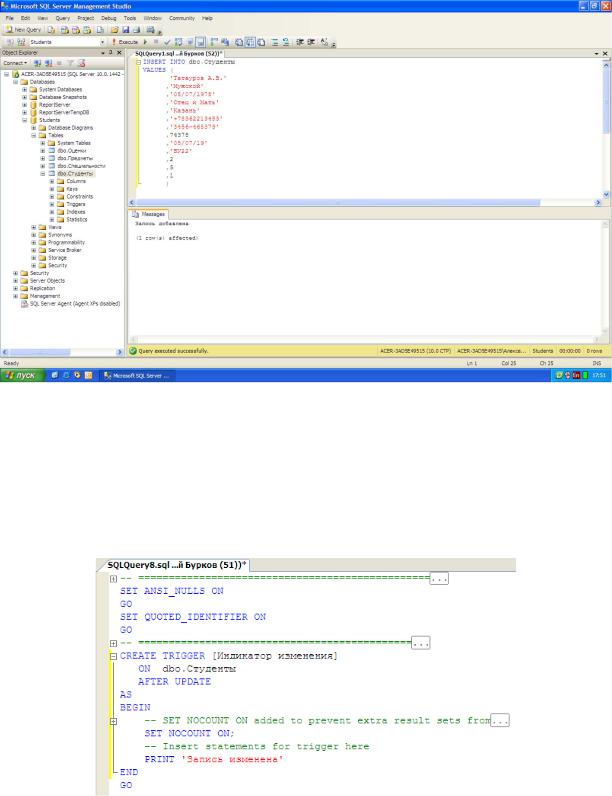Open the Students database dropdown in toolbar
Screen dimensions: 612x796
pyautogui.click(x=102, y=42)
